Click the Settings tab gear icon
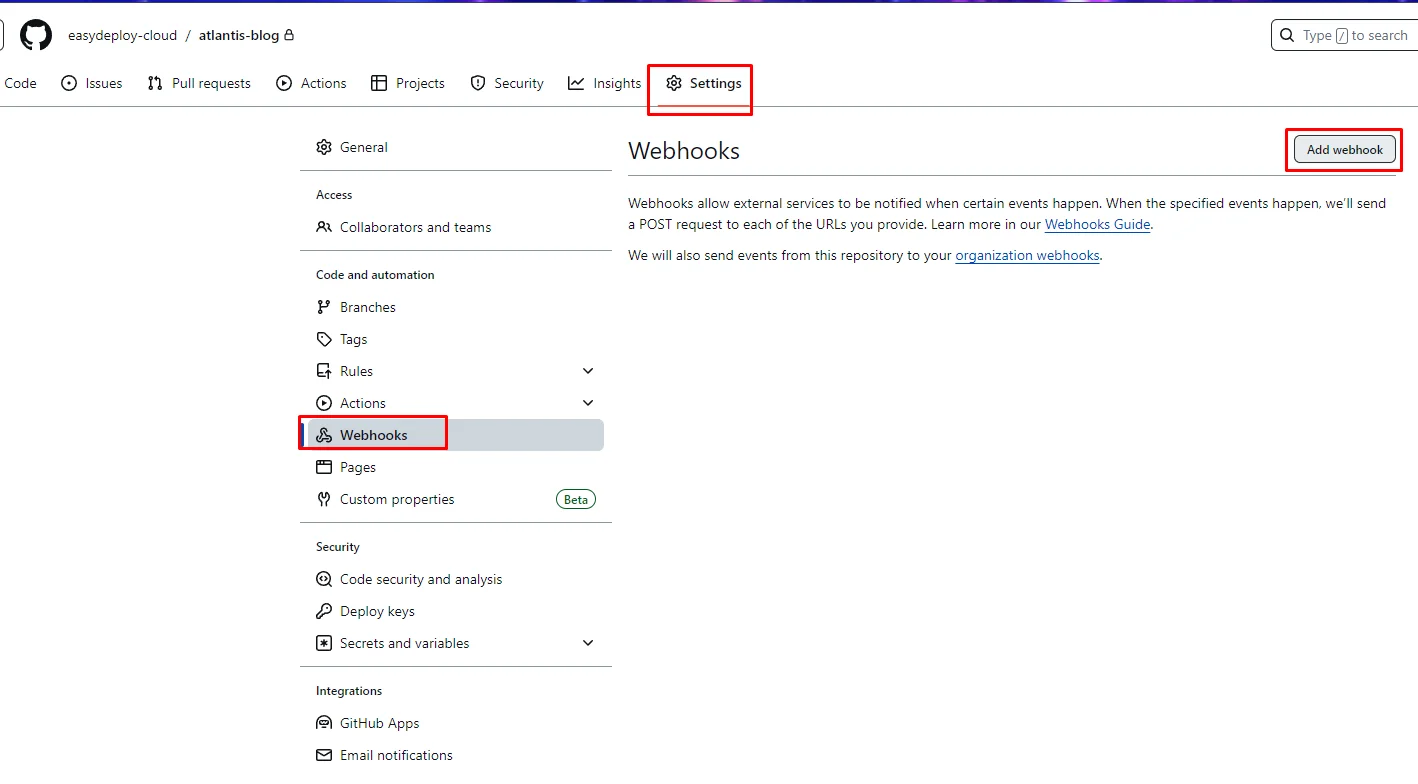Viewport: 1418px width, 784px height. point(674,83)
